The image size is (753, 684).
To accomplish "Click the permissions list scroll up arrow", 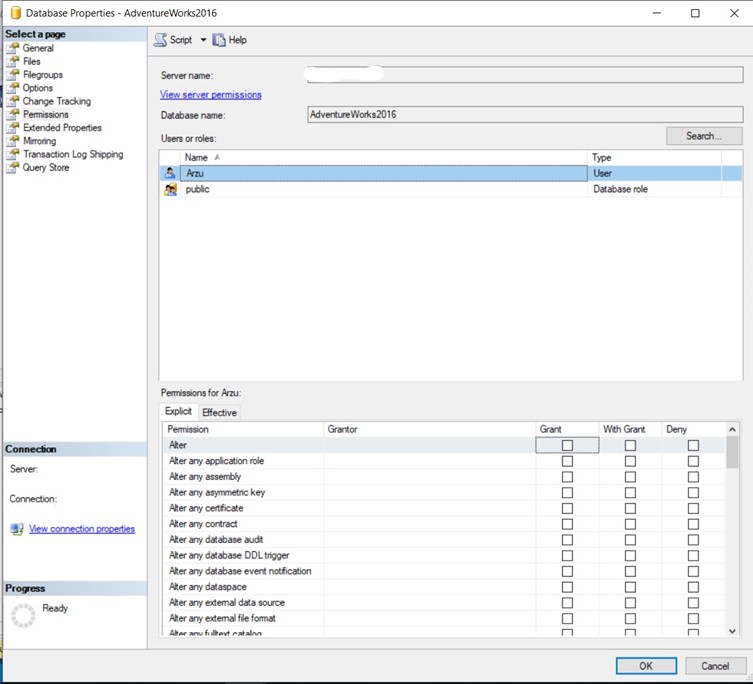I will pyautogui.click(x=732, y=429).
